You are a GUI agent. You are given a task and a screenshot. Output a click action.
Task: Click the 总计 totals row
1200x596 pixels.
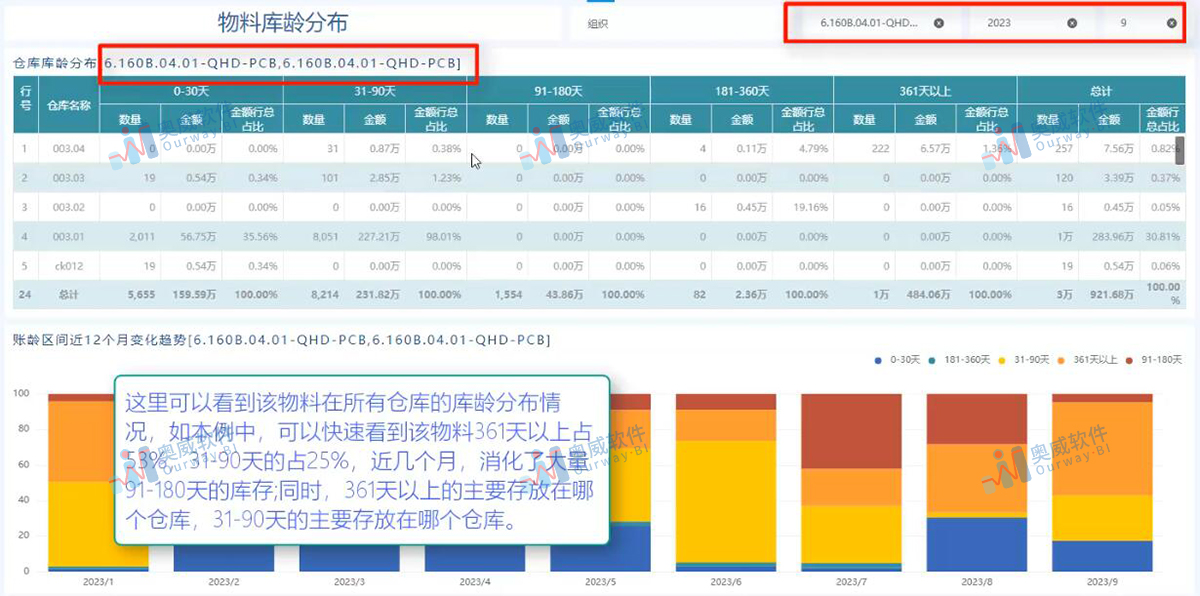point(70,295)
